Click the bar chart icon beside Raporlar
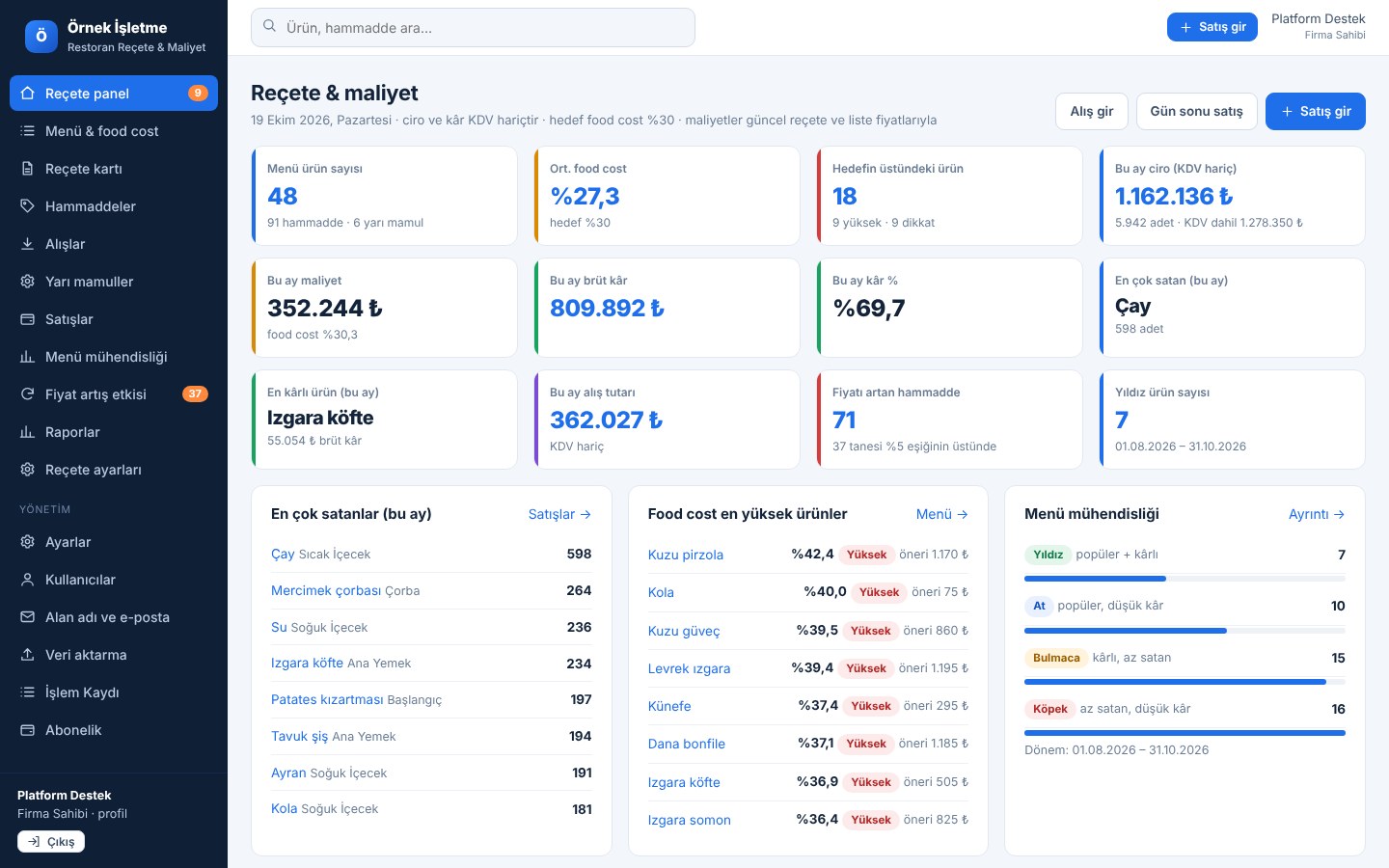The height and width of the screenshot is (868, 1389). pos(27,432)
